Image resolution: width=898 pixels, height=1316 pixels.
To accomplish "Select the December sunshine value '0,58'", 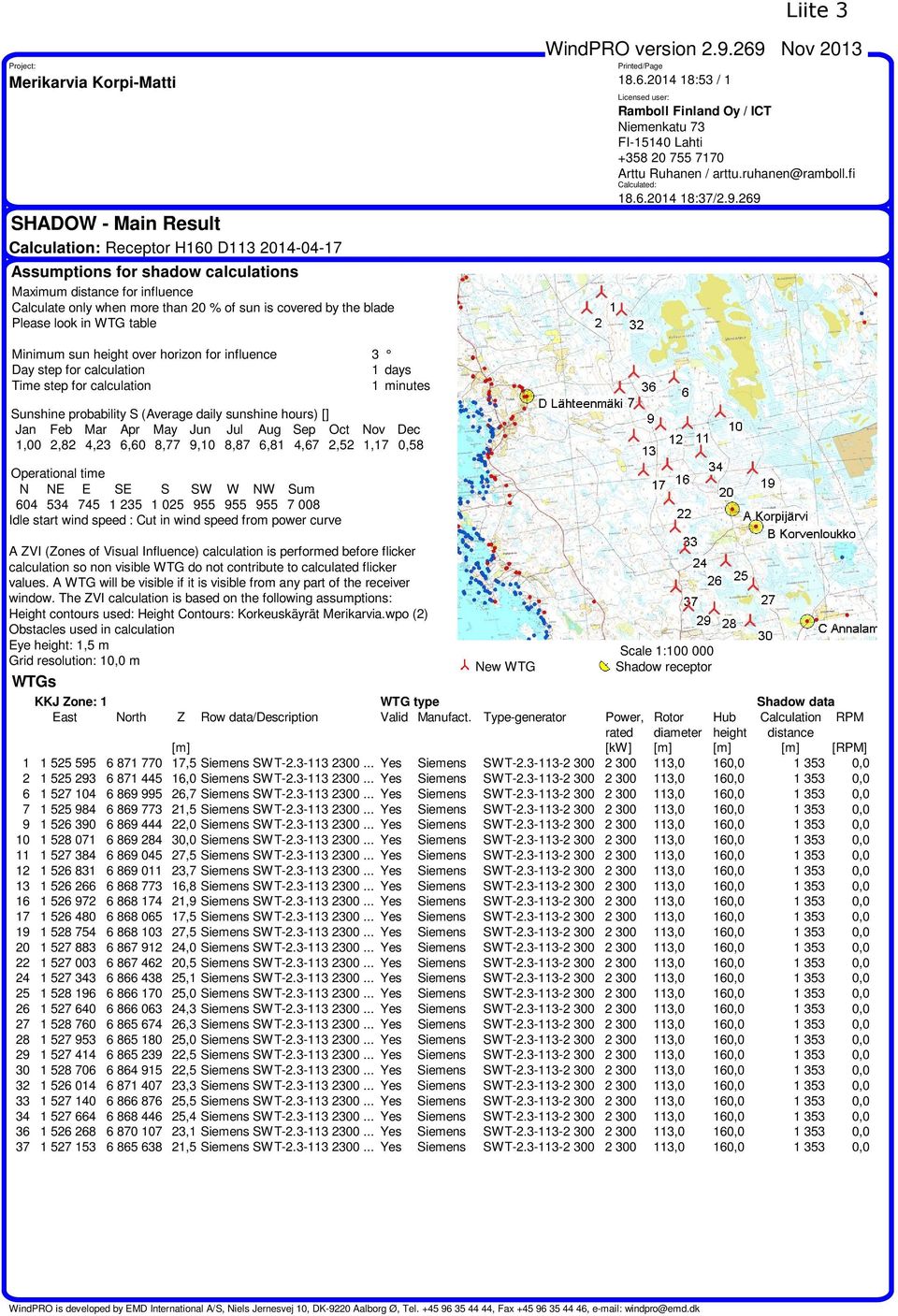I will click(x=411, y=445).
